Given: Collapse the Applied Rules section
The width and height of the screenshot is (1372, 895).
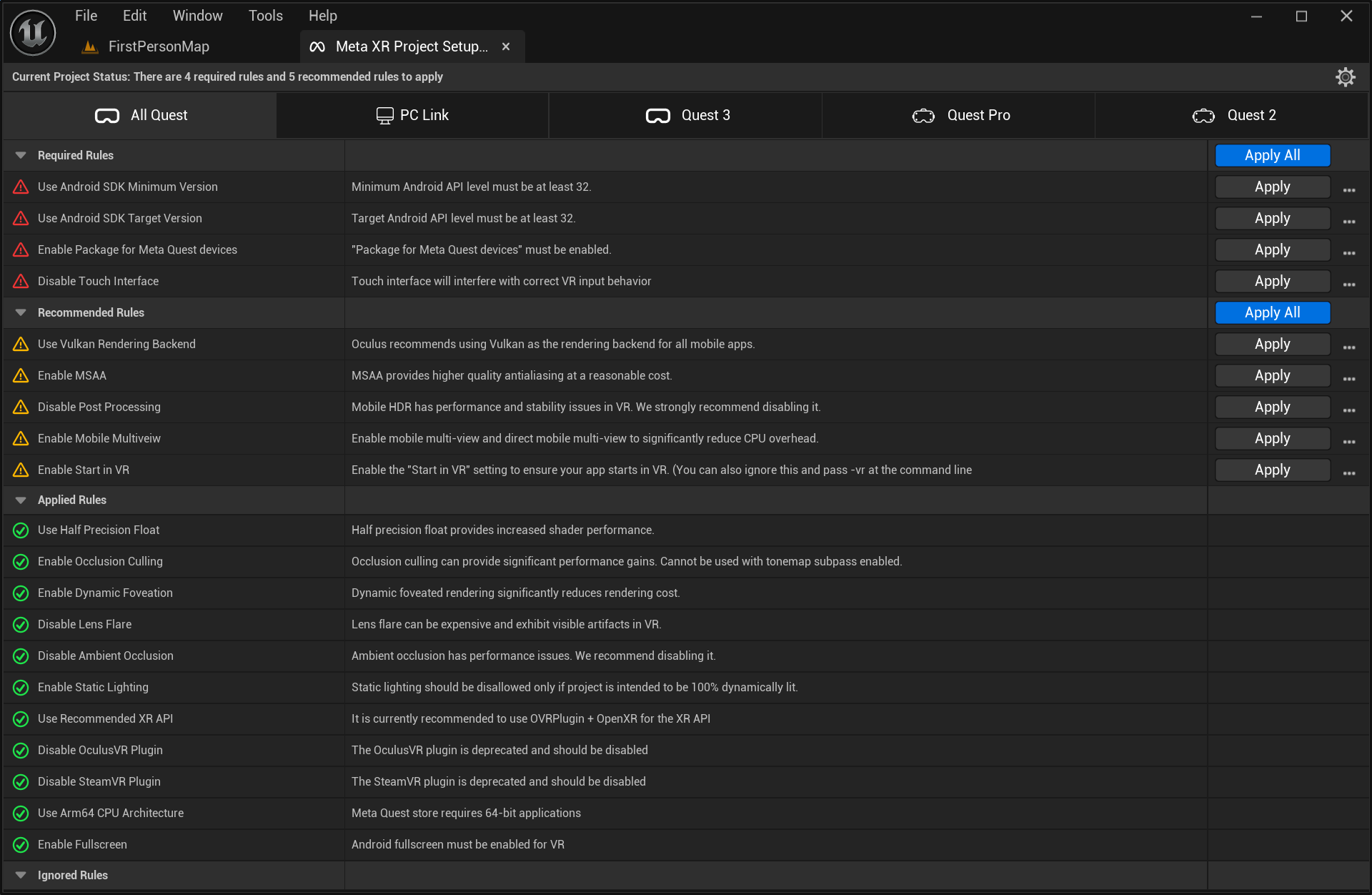Looking at the screenshot, I should [20, 500].
